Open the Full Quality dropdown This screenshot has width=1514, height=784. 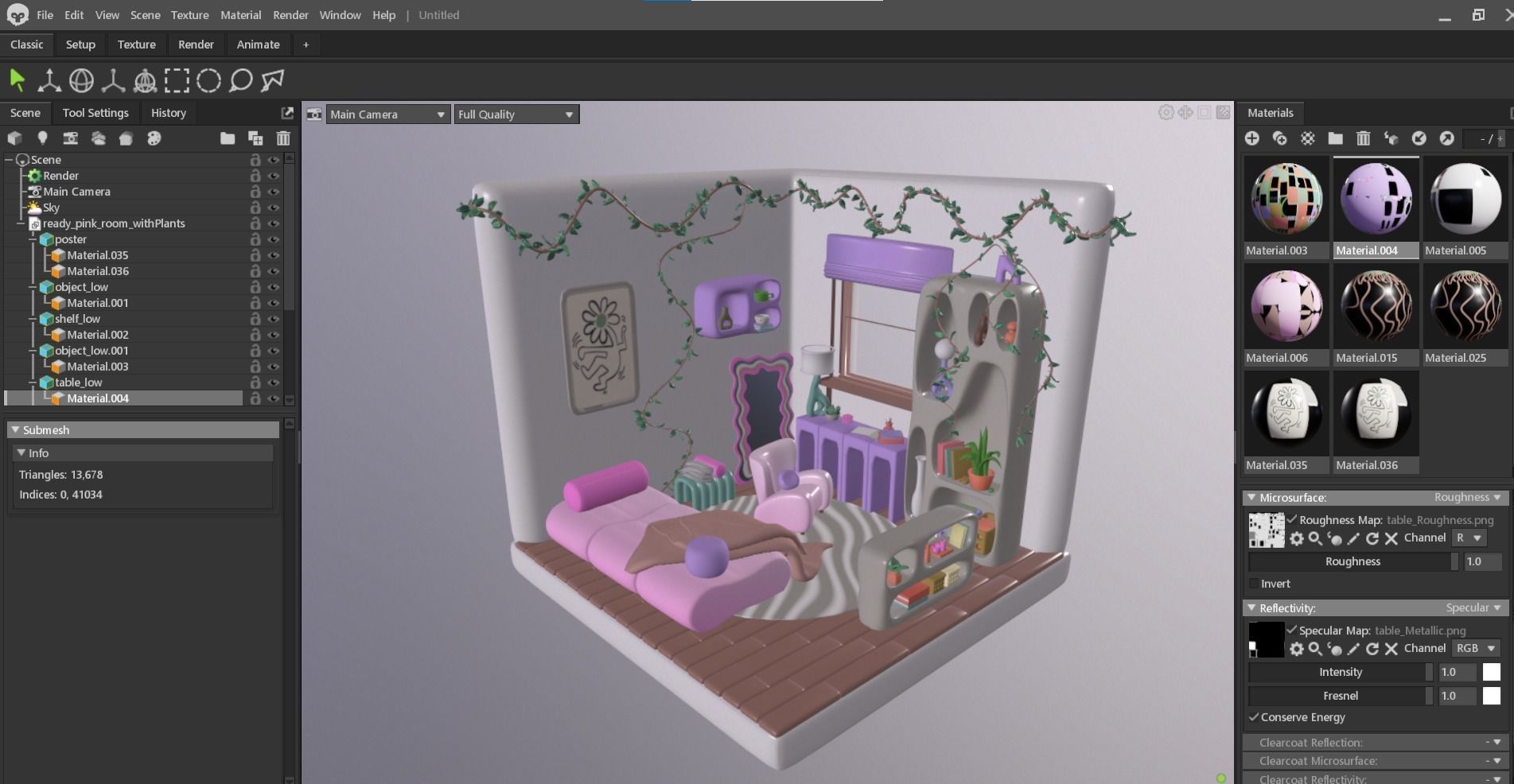tap(516, 114)
